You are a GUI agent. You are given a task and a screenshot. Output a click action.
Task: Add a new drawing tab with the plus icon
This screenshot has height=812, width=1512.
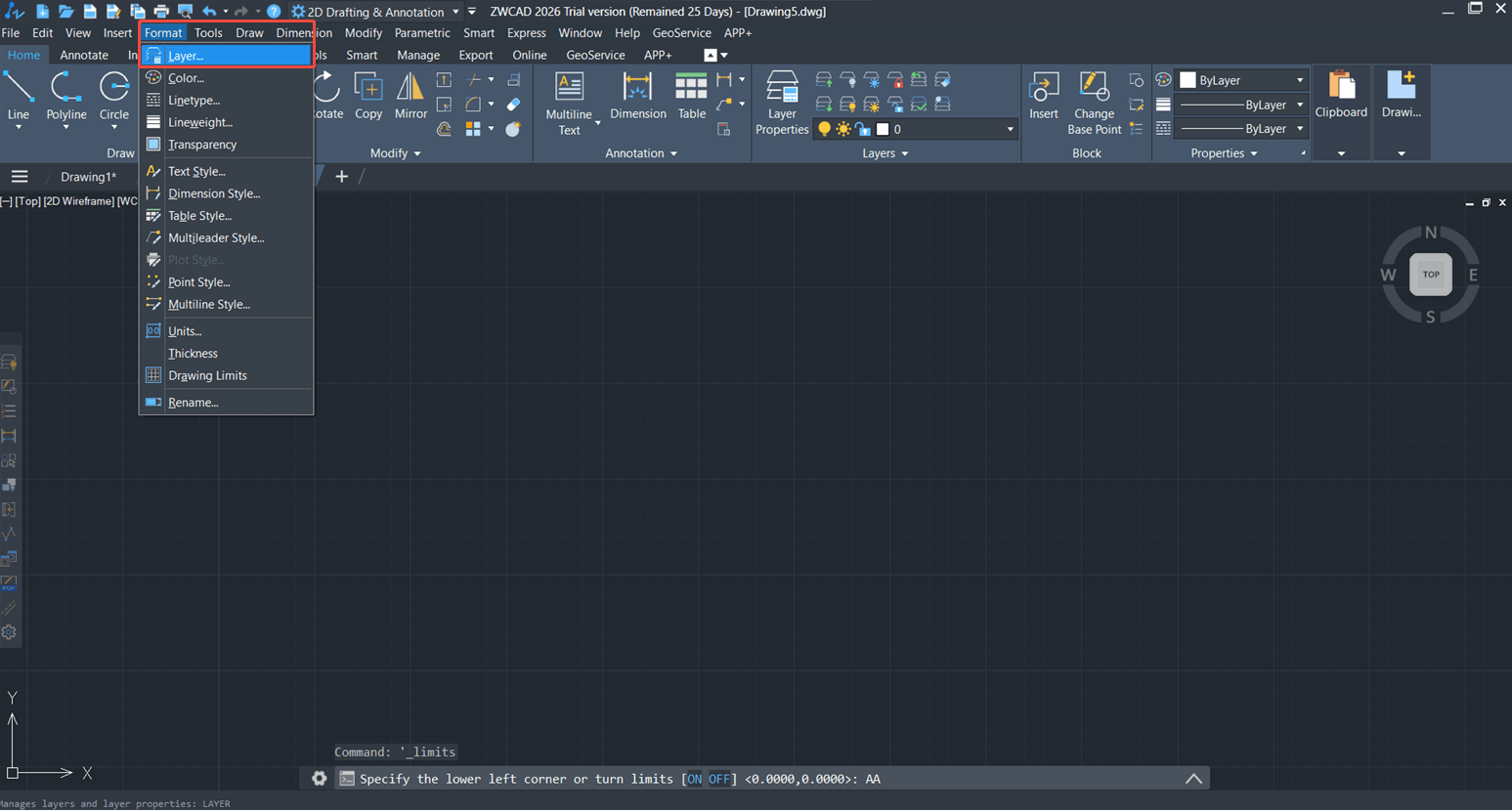341,177
